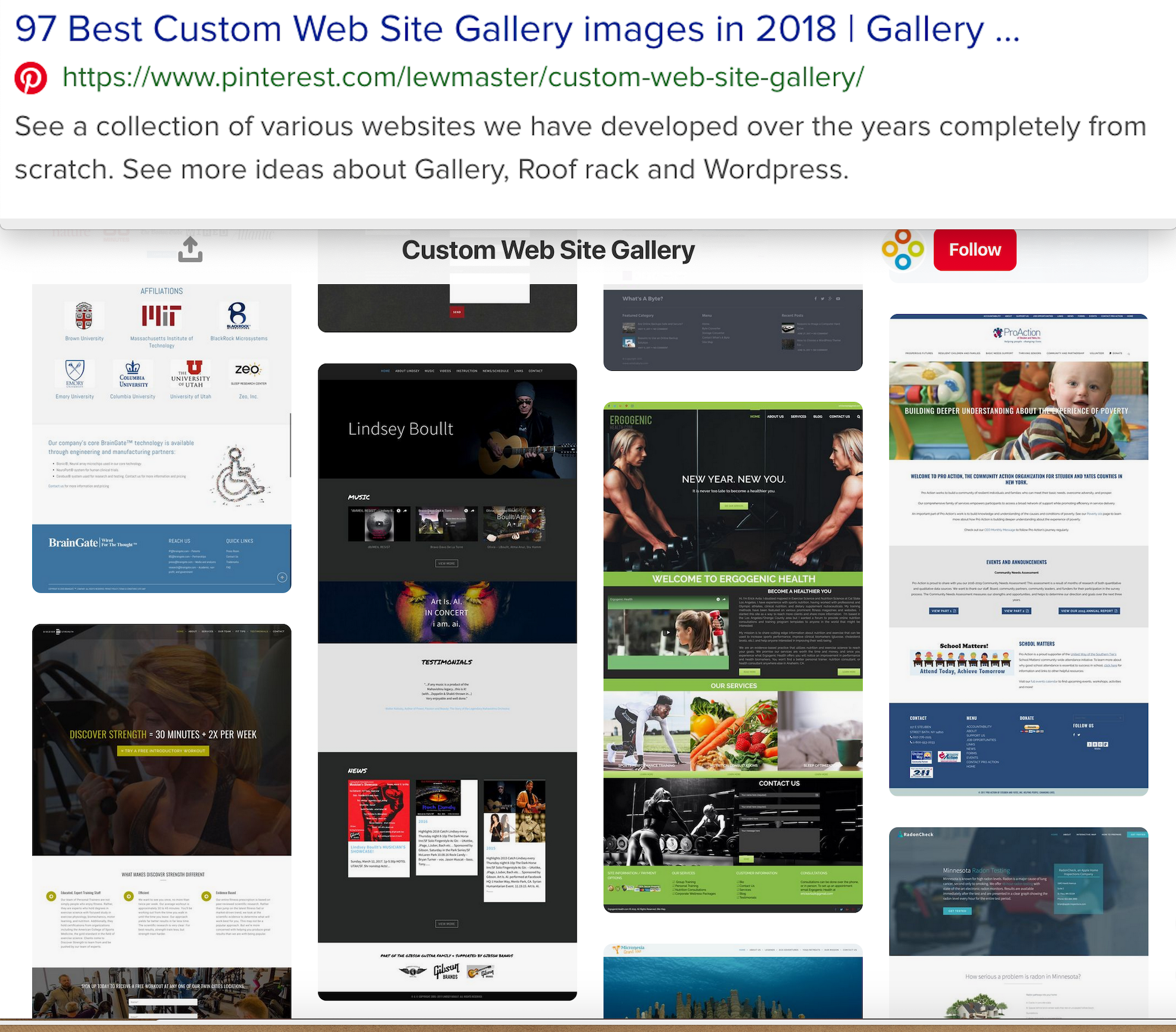Click the School Matters banner image

click(962, 659)
